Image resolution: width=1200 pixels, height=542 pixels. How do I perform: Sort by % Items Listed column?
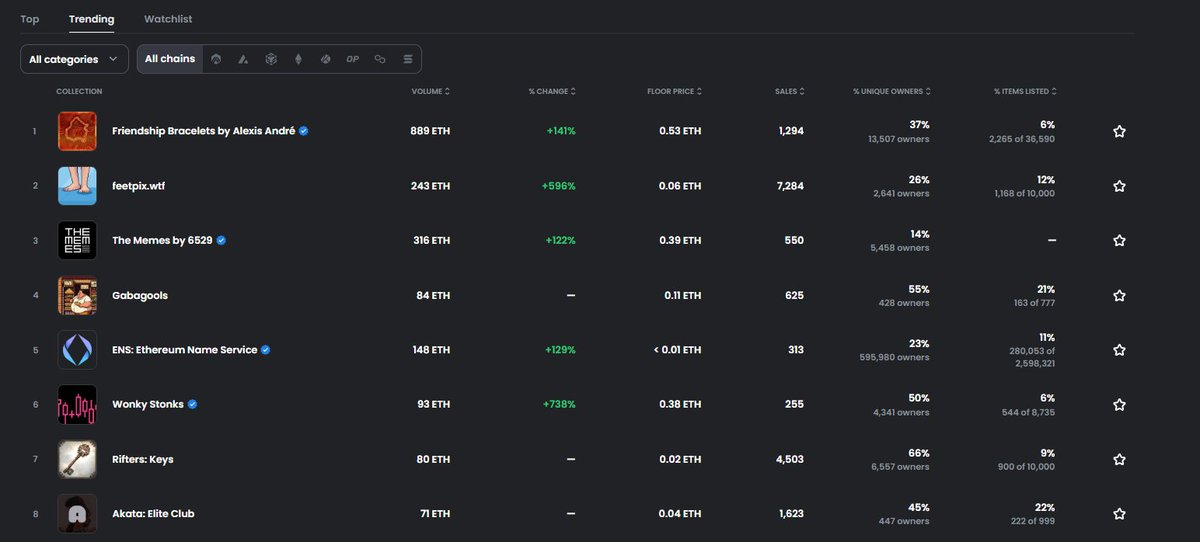pyautogui.click(x=1025, y=91)
